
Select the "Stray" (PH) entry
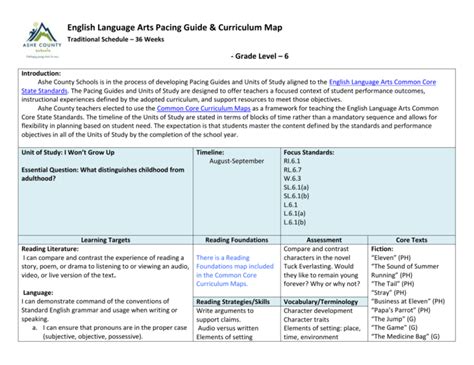[x=389, y=293]
